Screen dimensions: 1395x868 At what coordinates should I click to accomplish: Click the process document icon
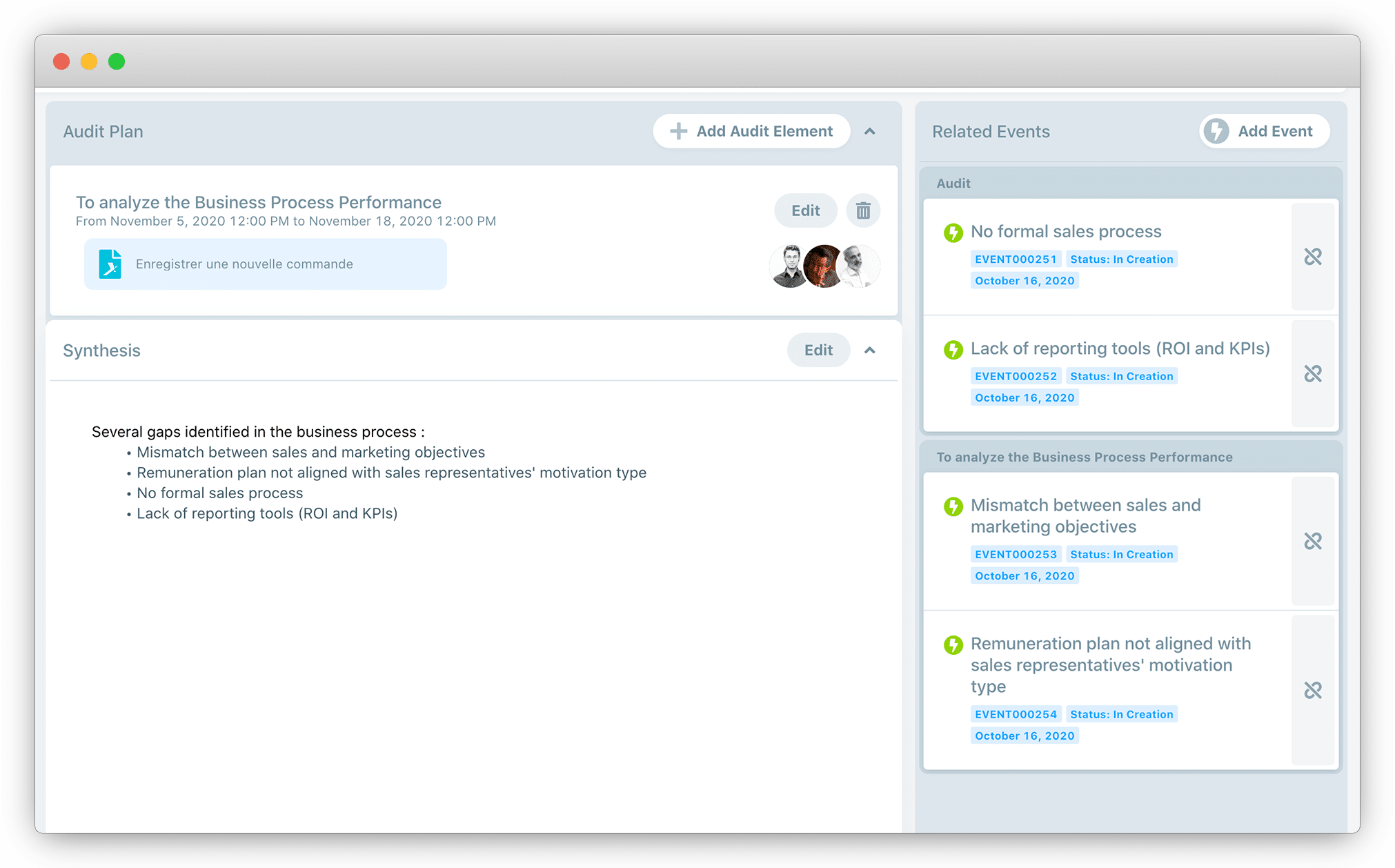(x=110, y=264)
